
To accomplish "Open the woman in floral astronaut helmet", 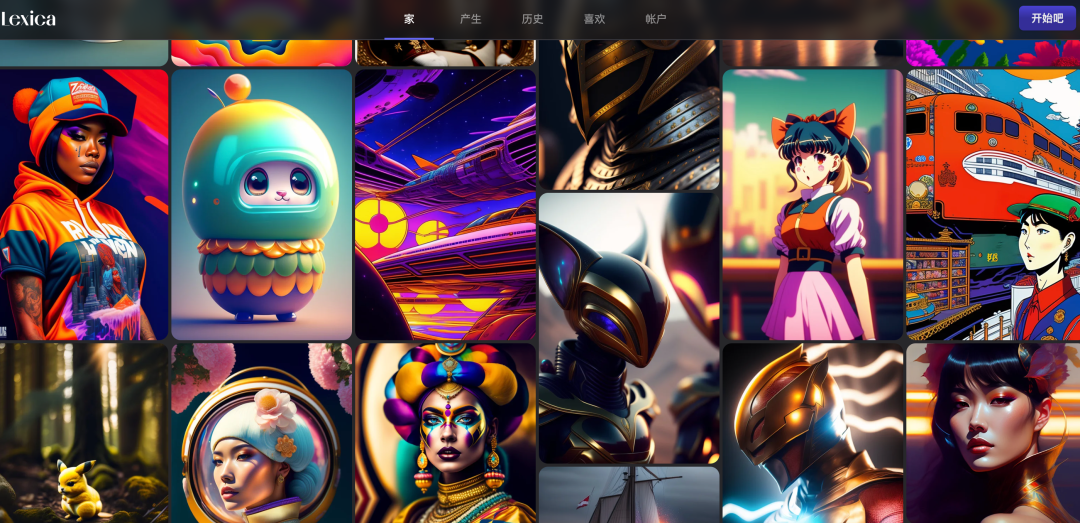I will tap(261, 433).
